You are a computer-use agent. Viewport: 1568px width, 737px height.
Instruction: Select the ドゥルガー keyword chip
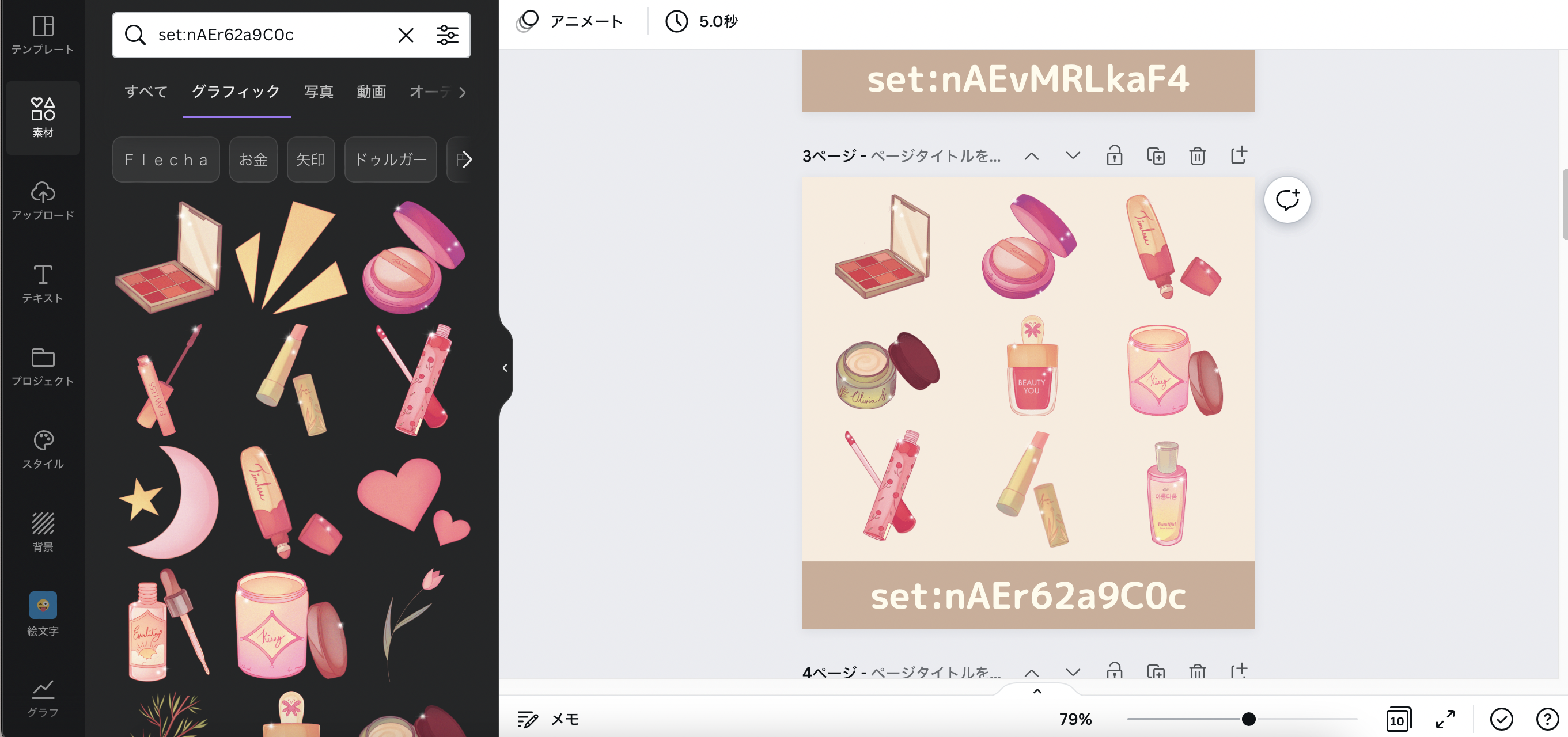pyautogui.click(x=391, y=159)
